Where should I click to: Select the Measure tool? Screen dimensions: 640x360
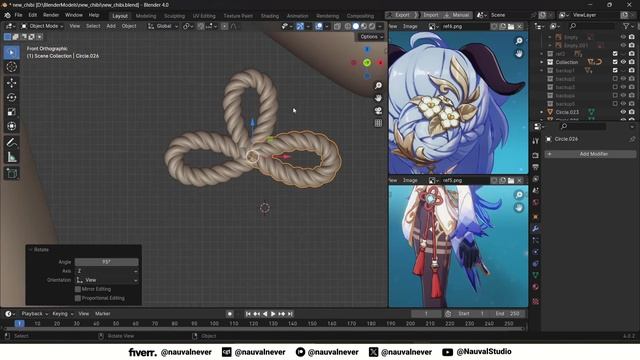[x=11, y=157]
